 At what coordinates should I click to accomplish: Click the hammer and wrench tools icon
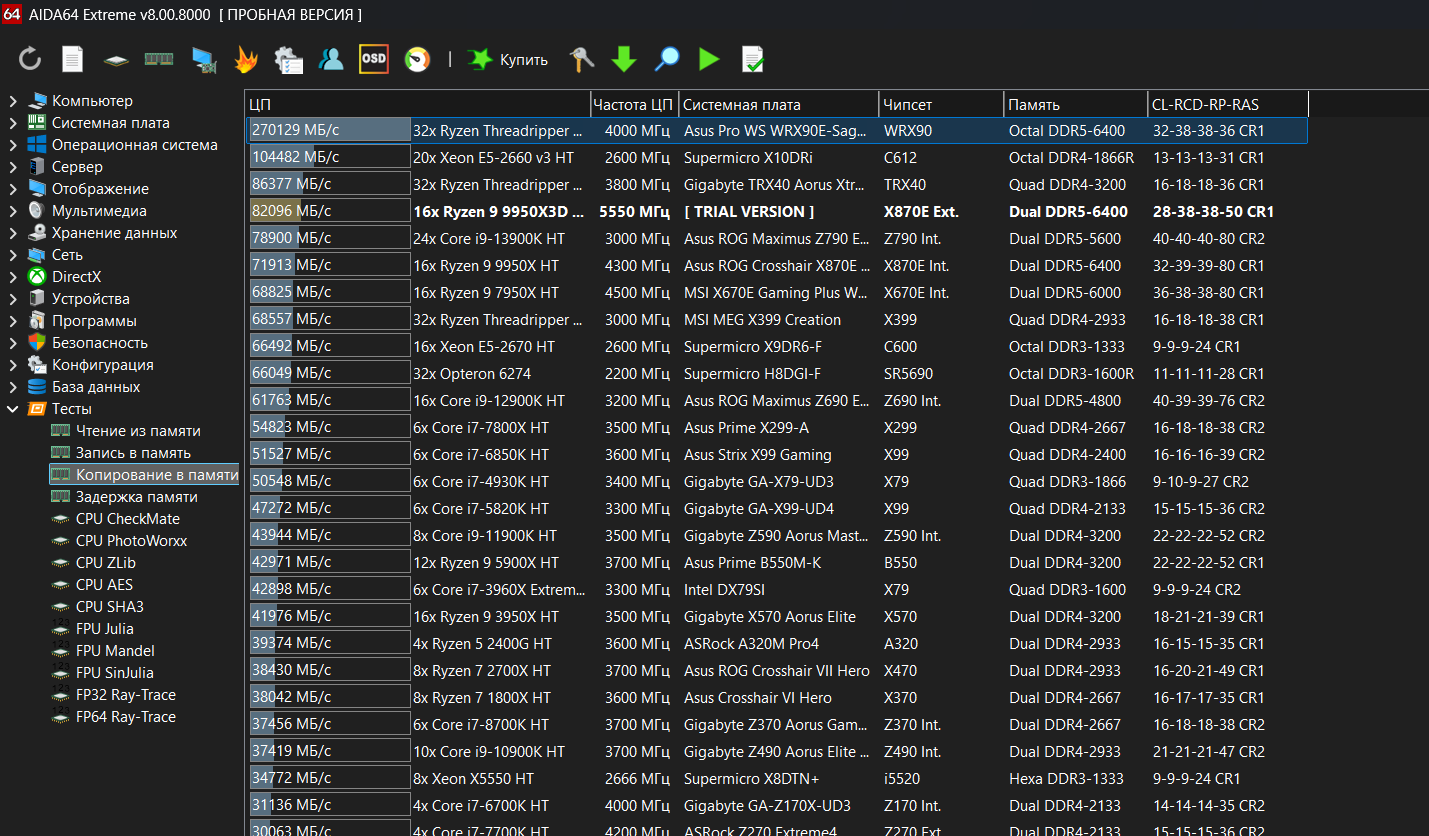[x=581, y=60]
